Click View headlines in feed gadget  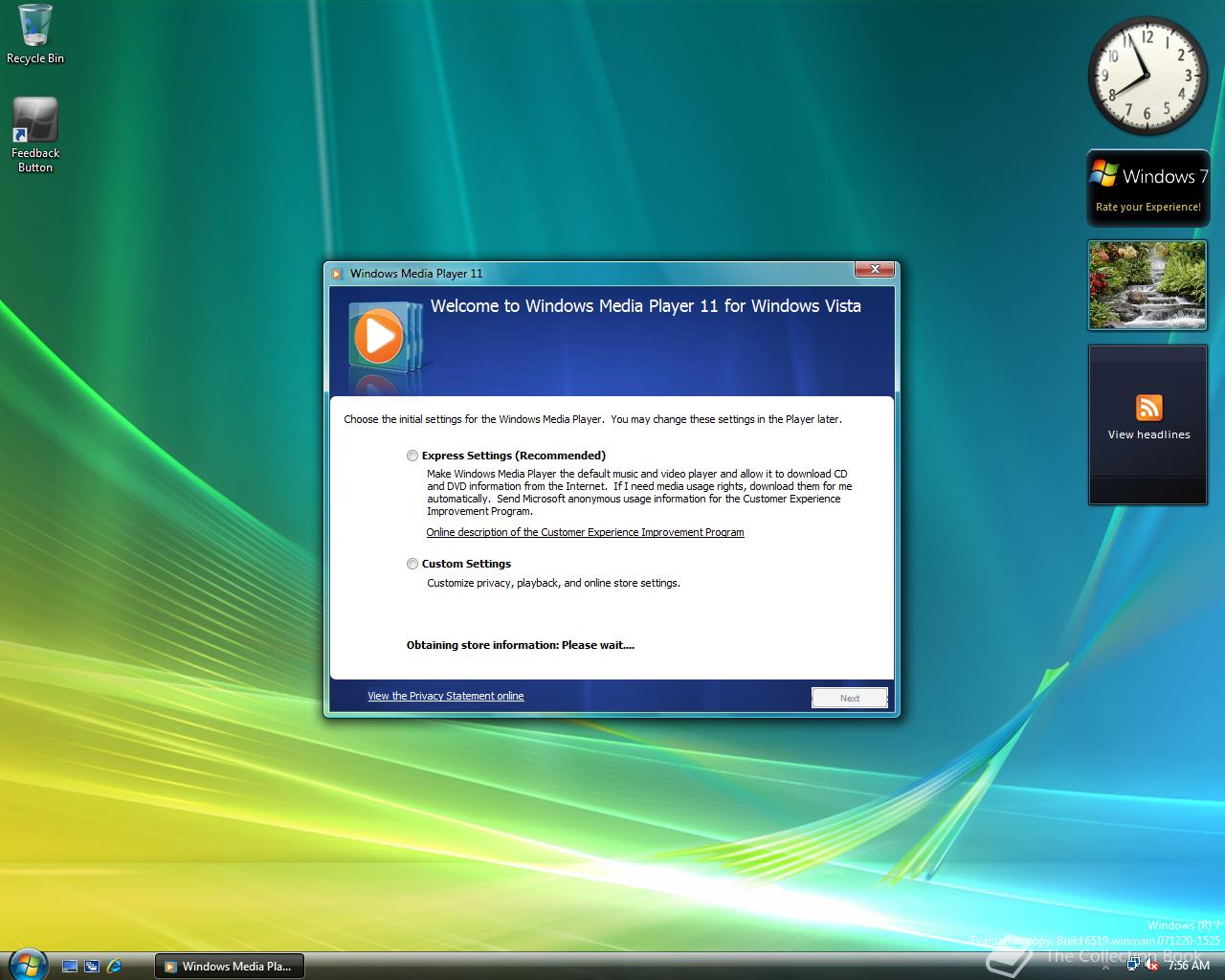(1148, 434)
